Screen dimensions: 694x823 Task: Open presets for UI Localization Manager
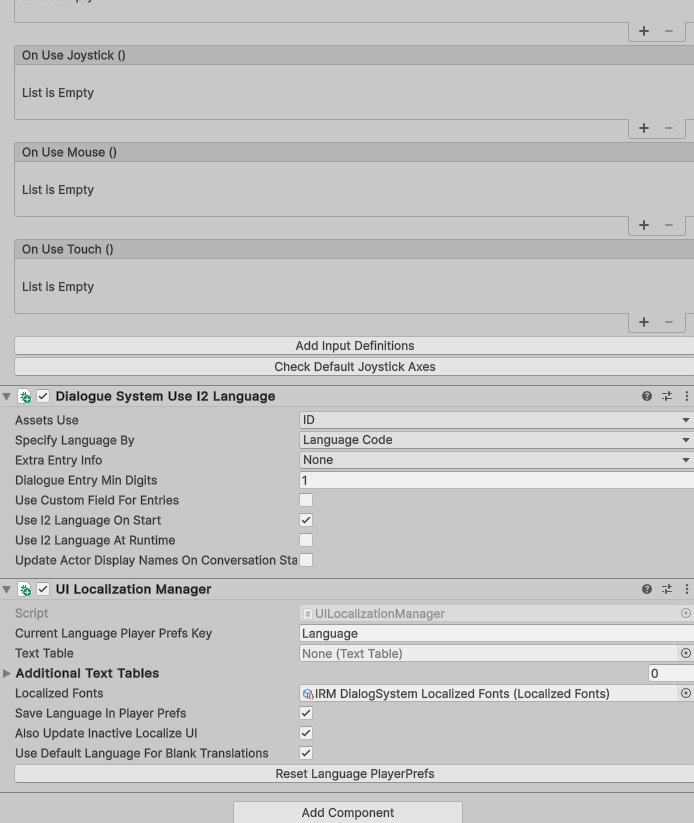pyautogui.click(x=667, y=589)
